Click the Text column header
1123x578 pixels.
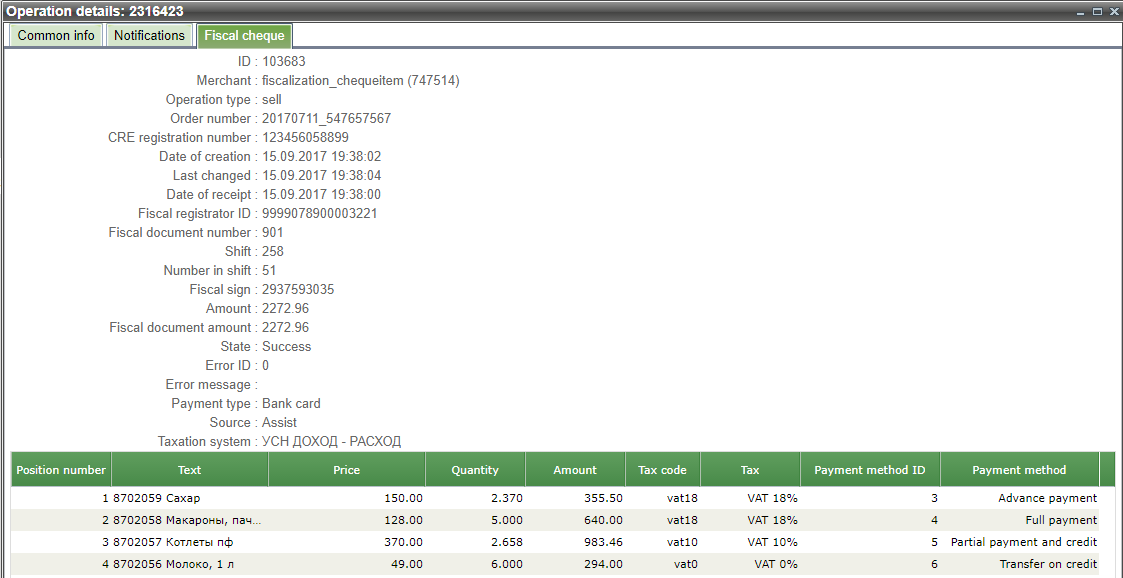[189, 470]
